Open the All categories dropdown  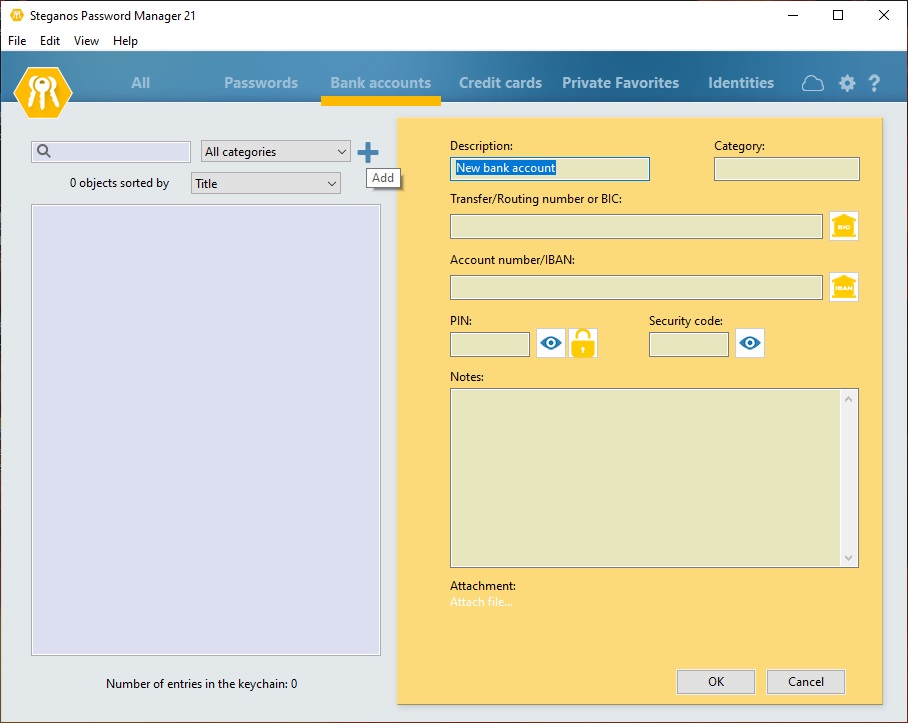[275, 151]
